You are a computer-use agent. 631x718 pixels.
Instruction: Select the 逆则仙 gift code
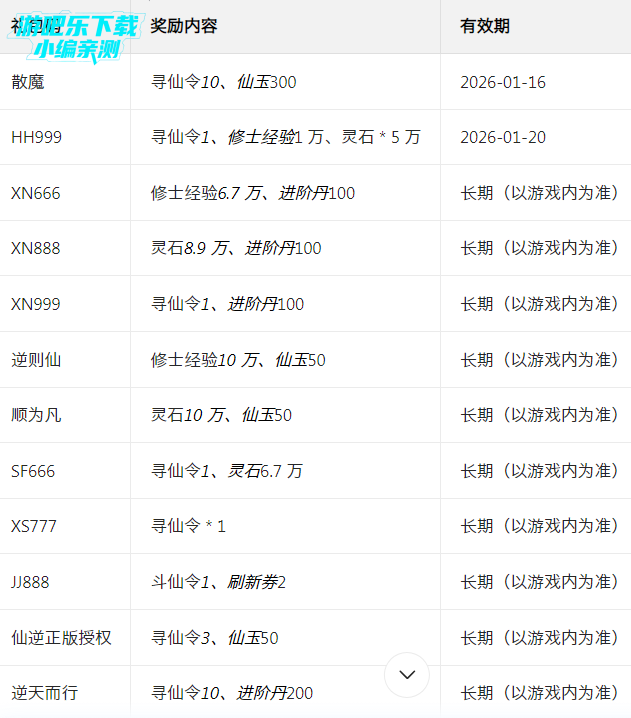pyautogui.click(x=36, y=360)
